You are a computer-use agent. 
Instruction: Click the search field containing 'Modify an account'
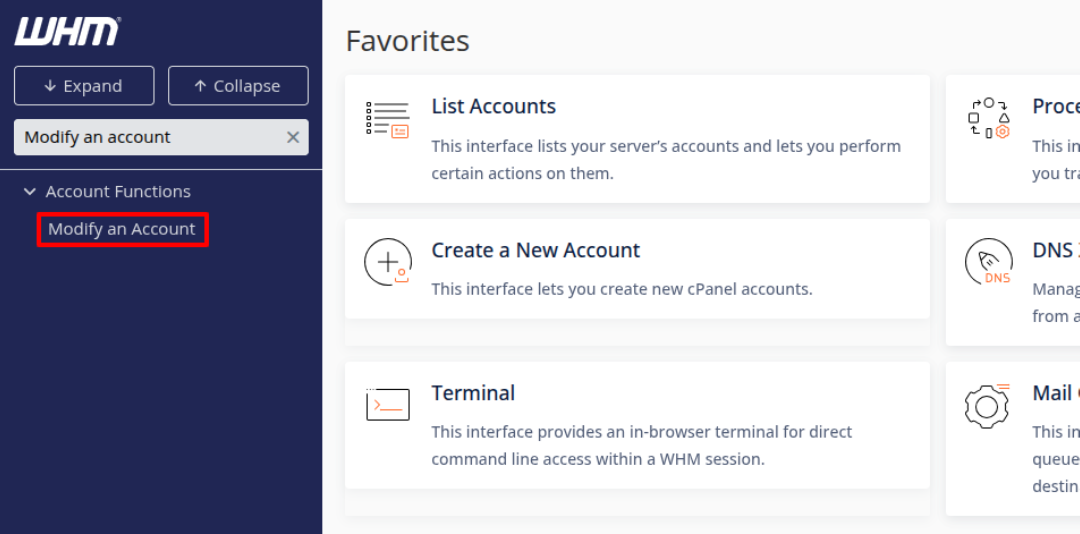161,137
